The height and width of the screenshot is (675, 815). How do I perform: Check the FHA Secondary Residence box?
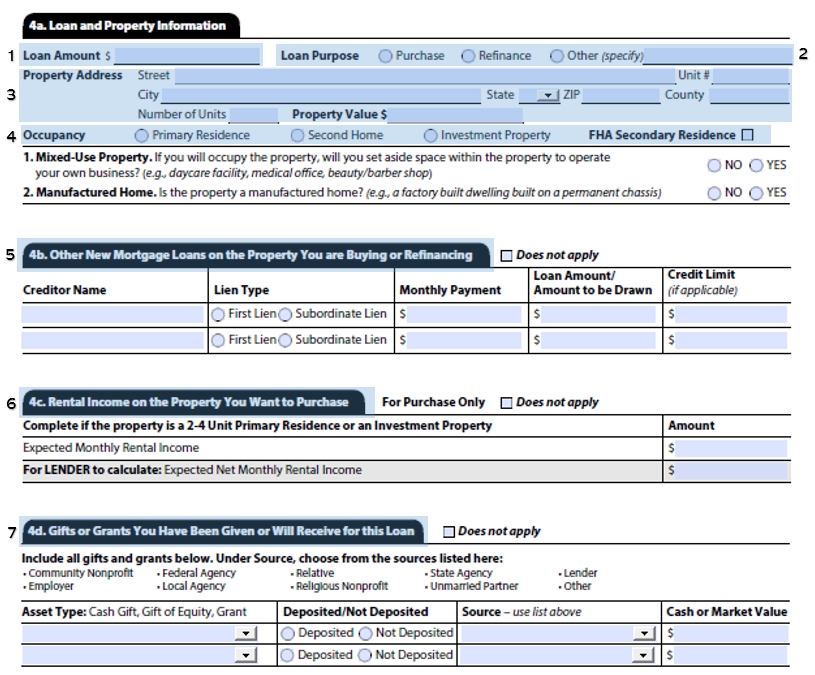(748, 135)
